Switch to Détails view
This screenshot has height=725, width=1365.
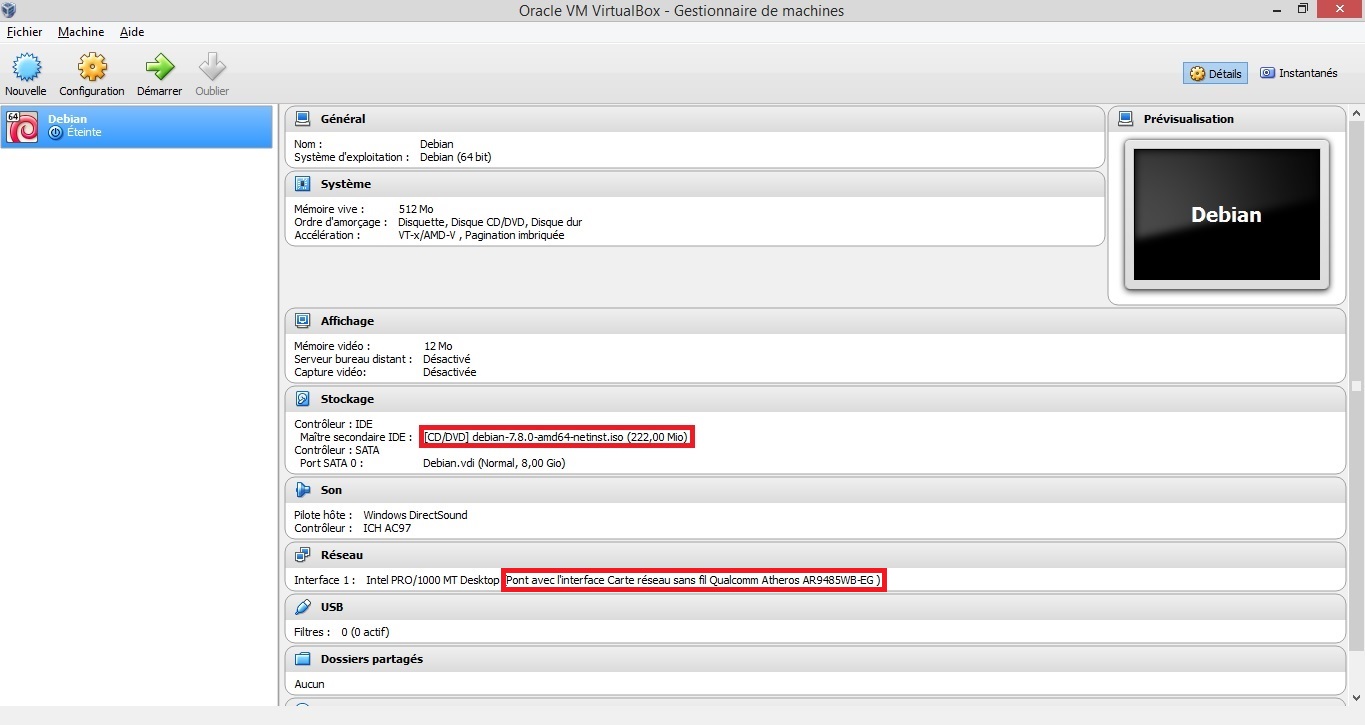pos(1215,73)
